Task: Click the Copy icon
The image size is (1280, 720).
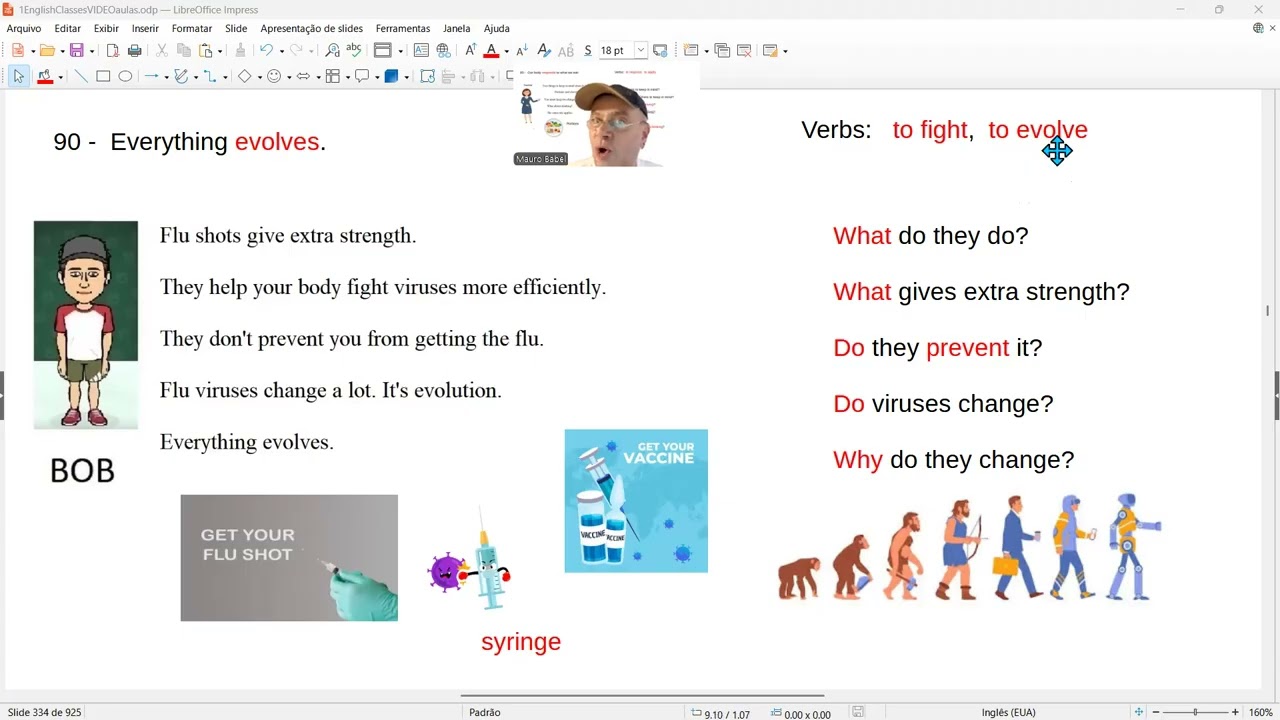Action: [184, 50]
